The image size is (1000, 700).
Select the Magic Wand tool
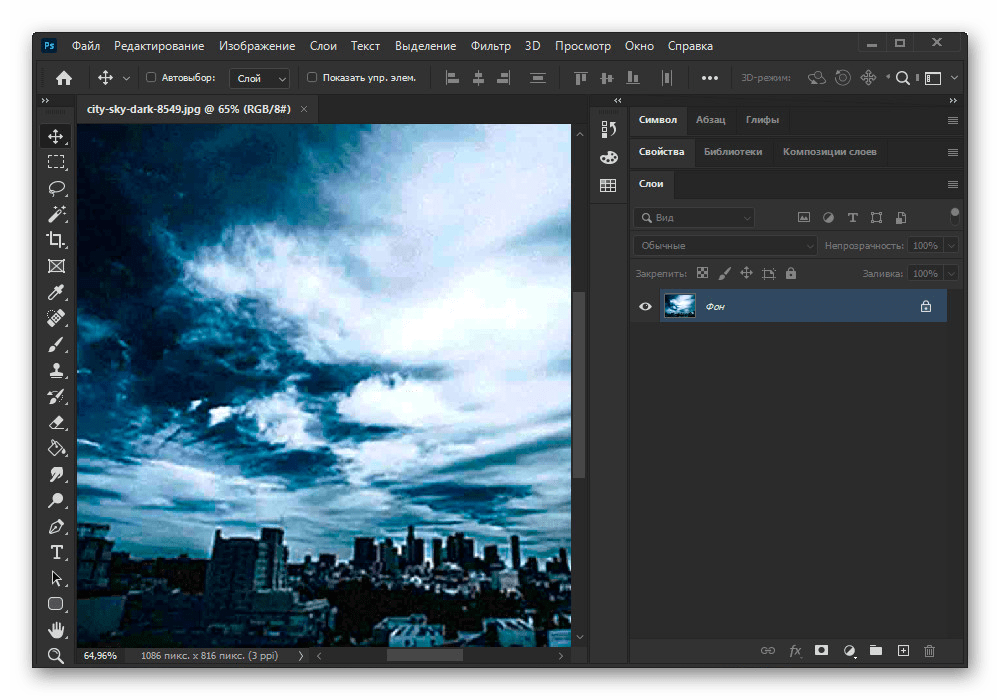(56, 214)
